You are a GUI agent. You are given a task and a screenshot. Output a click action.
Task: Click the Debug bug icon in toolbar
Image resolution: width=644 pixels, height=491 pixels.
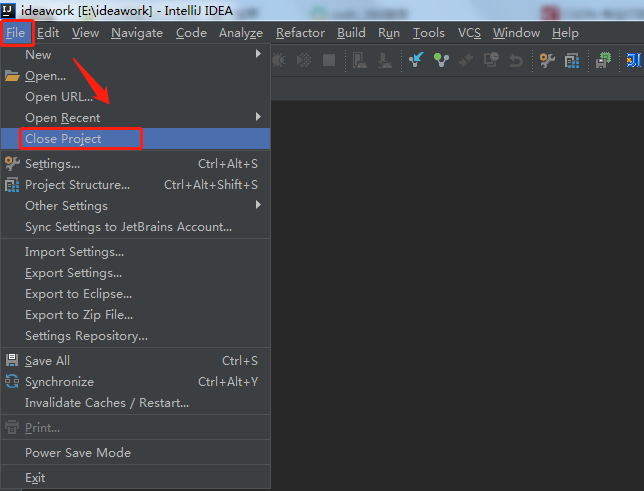[x=279, y=60]
